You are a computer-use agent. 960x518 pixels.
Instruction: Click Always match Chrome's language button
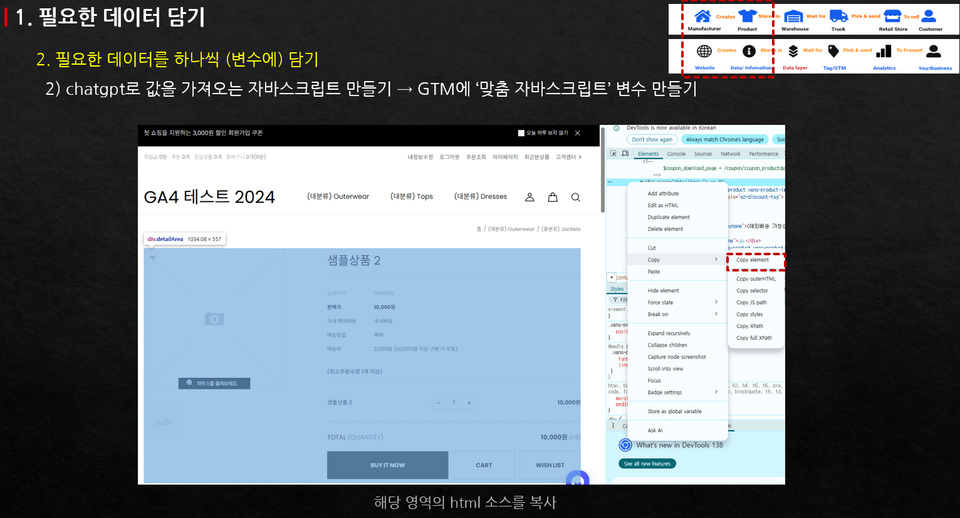[x=725, y=140]
